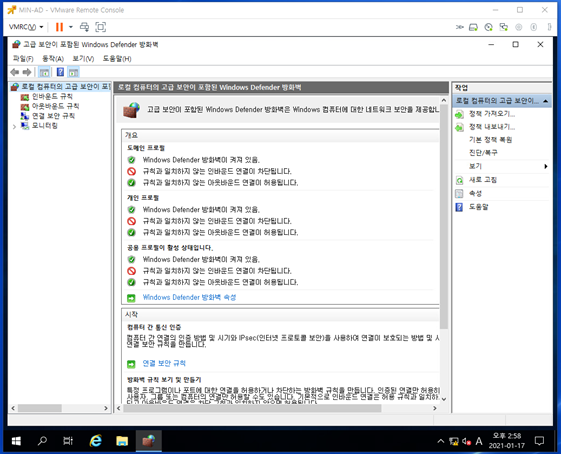Click the 정책 내보내기... action
The height and width of the screenshot is (454, 561).
(492, 127)
